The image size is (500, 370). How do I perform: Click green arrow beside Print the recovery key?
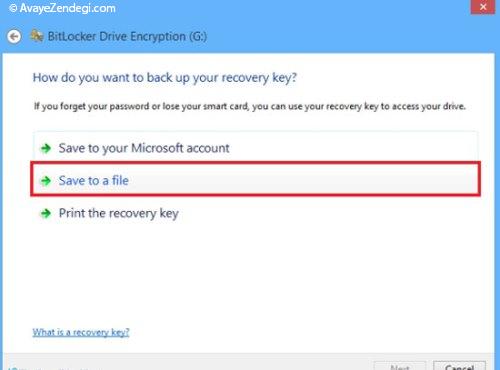[x=46, y=213]
